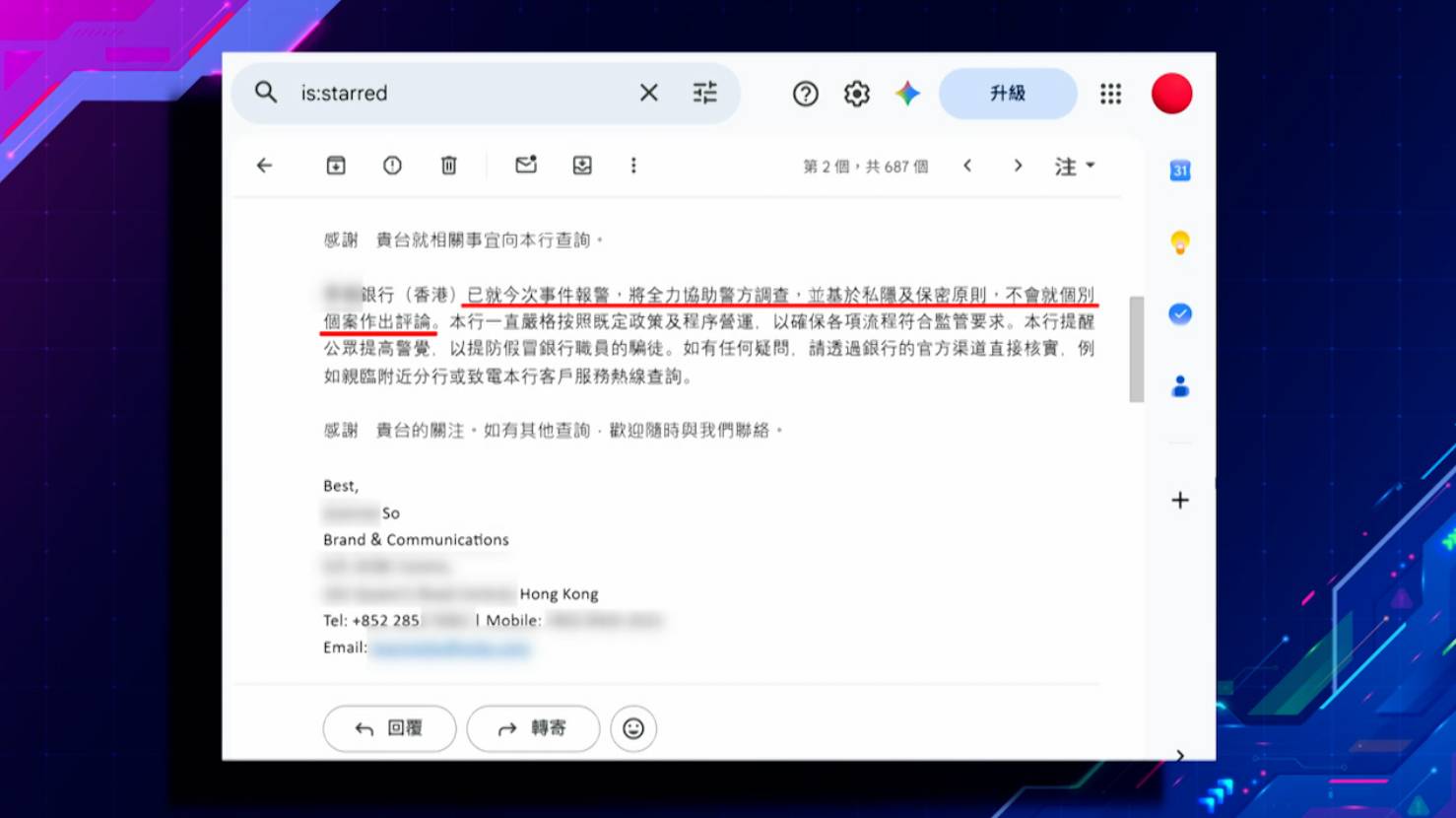Click the 第 2 個，共 687 個 counter
The width and height of the screenshot is (1456, 818).
(x=865, y=167)
